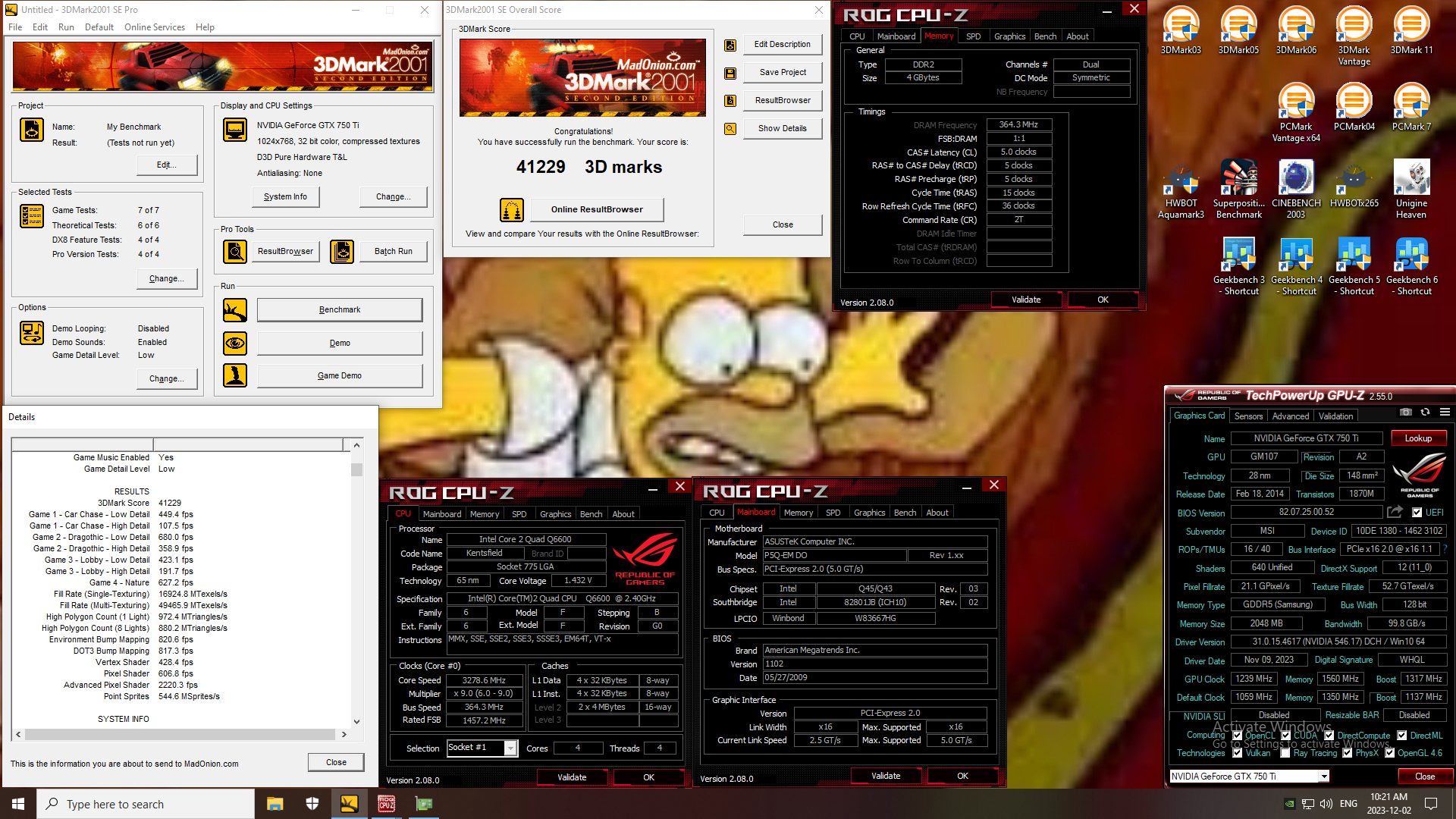
Task: Toggle the UEFI checkbox in GPU-Z
Action: tap(1417, 513)
